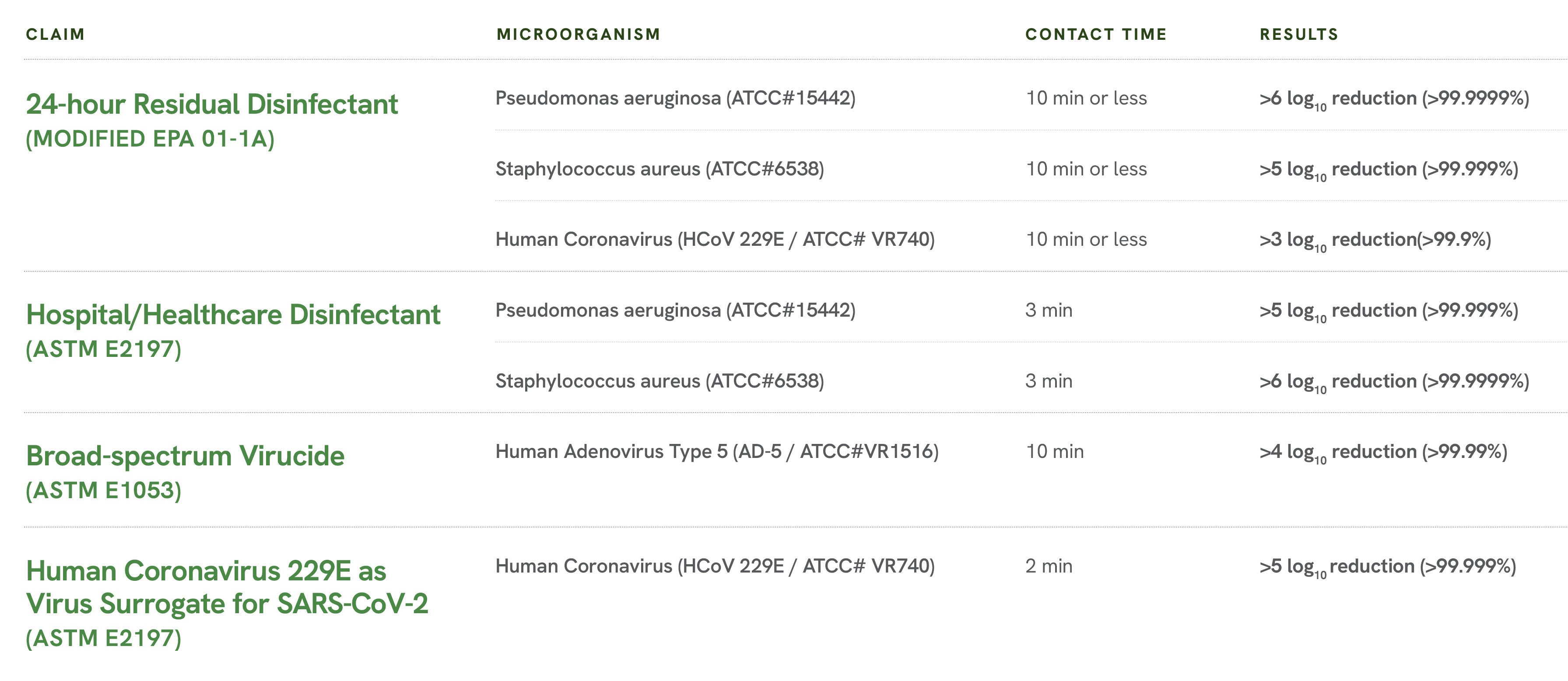Select the 10 min contact time for Adenovirus
1568x681 pixels.
pyautogui.click(x=1055, y=451)
